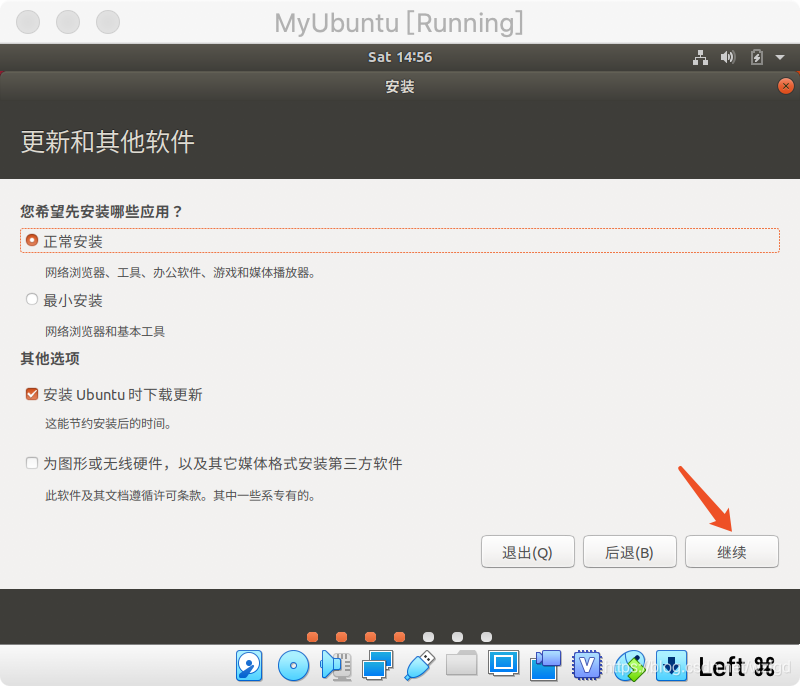Click the 退出(Q) quit button

[528, 552]
